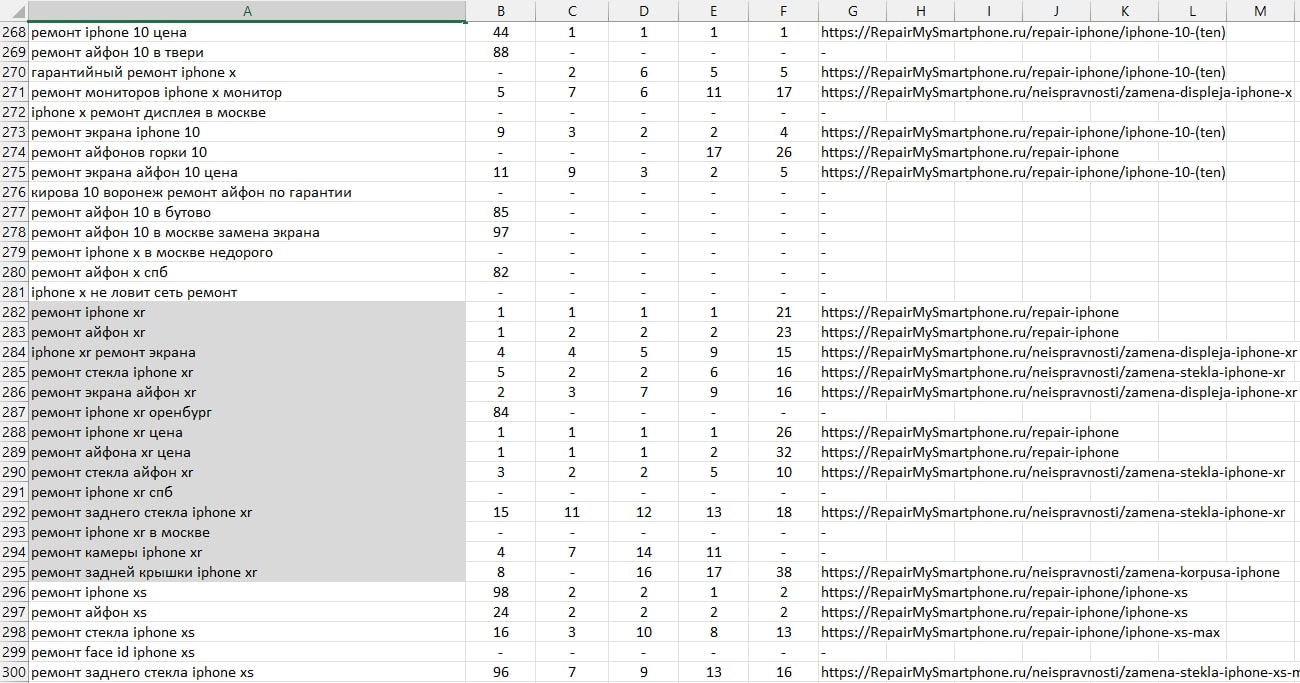Click cell 'ремонт айфон 10 в москве замена экрана'
Viewport: 1300px width, 683px height.
(247, 232)
